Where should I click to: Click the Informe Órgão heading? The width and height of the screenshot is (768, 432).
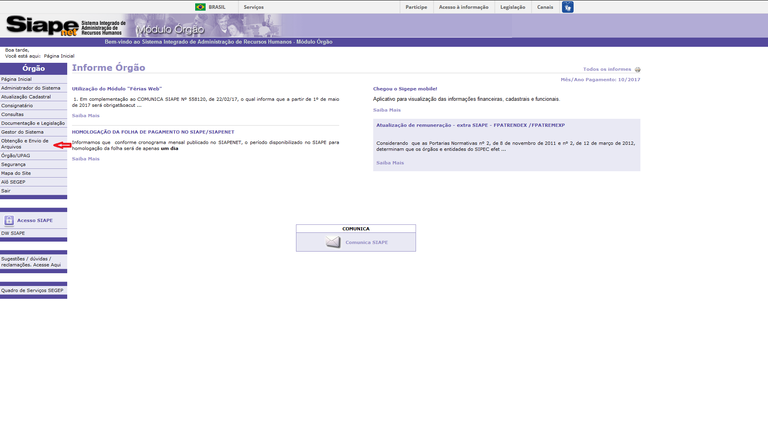pyautogui.click(x=108, y=68)
